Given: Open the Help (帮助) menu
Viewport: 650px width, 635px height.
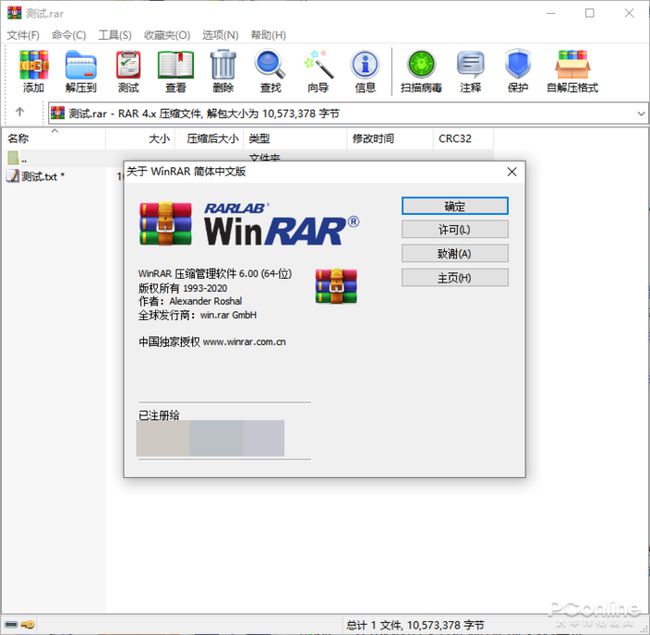Looking at the screenshot, I should click(x=268, y=35).
